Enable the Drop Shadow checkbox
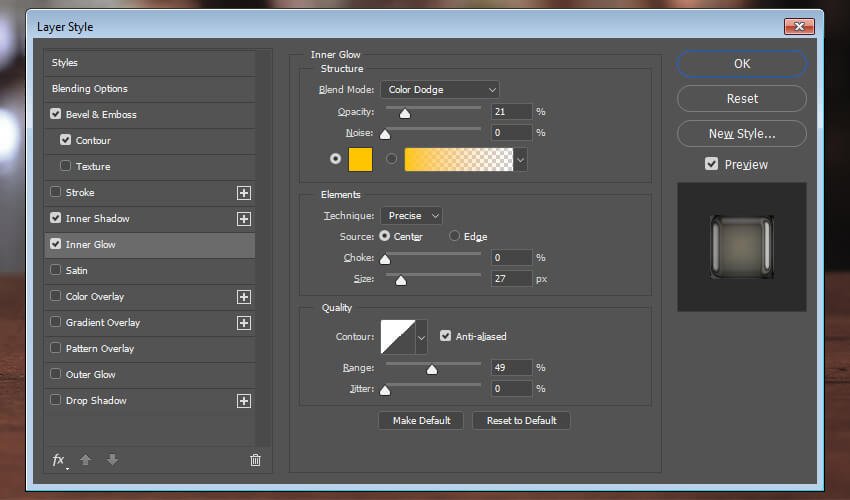This screenshot has height=500, width=850. click(x=55, y=400)
